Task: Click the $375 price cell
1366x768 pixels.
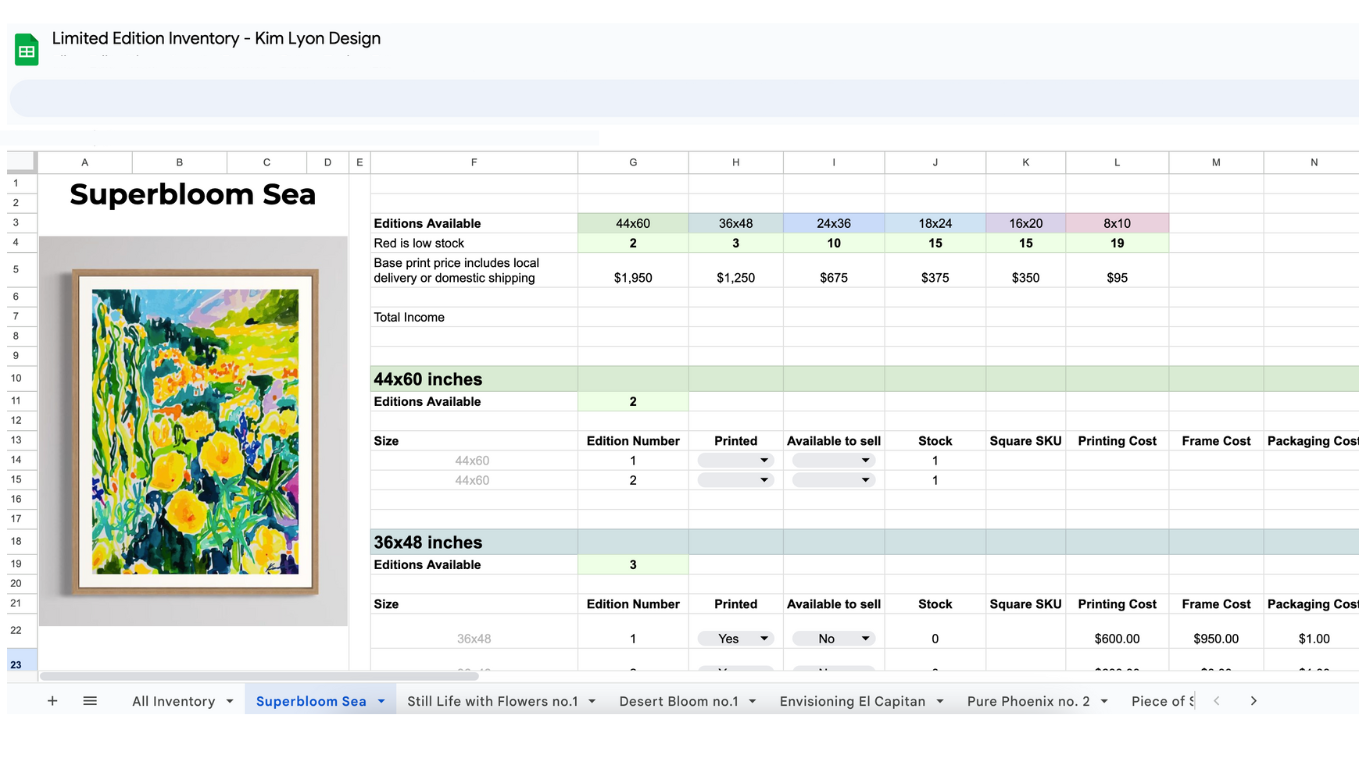Action: [x=935, y=271]
